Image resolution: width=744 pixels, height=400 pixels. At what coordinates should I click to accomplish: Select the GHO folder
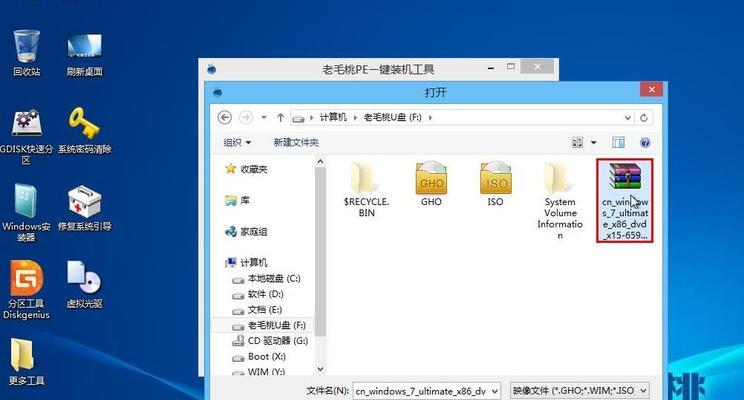point(431,184)
